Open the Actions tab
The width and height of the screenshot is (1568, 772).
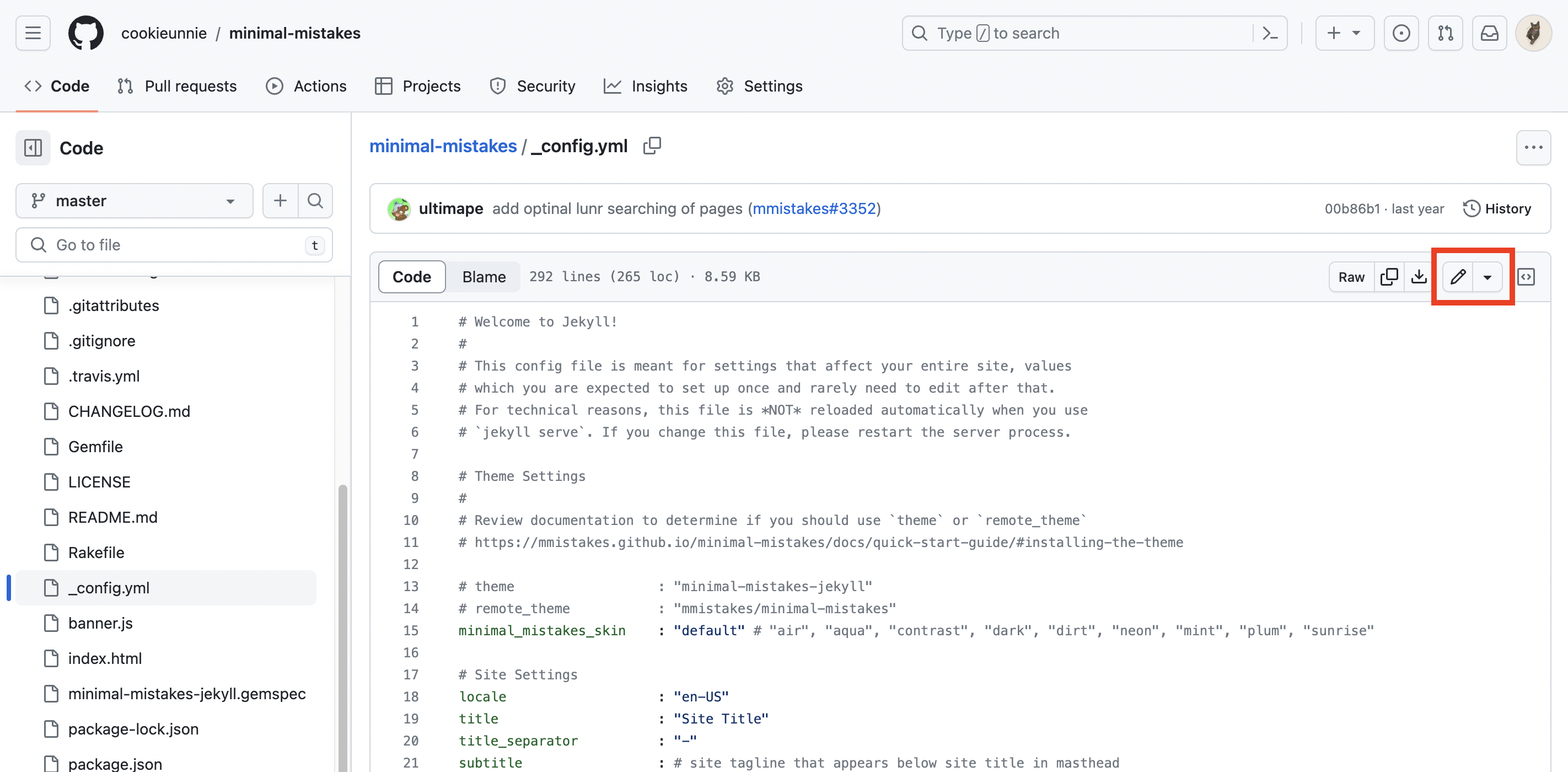click(306, 87)
